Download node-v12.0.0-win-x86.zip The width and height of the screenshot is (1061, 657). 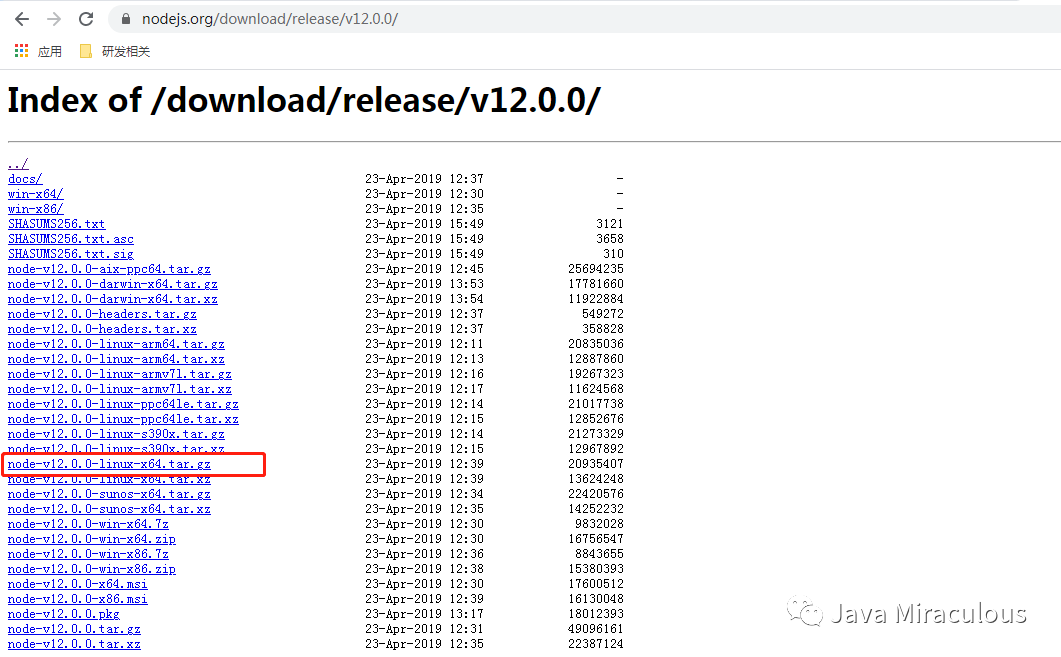[x=91, y=569]
